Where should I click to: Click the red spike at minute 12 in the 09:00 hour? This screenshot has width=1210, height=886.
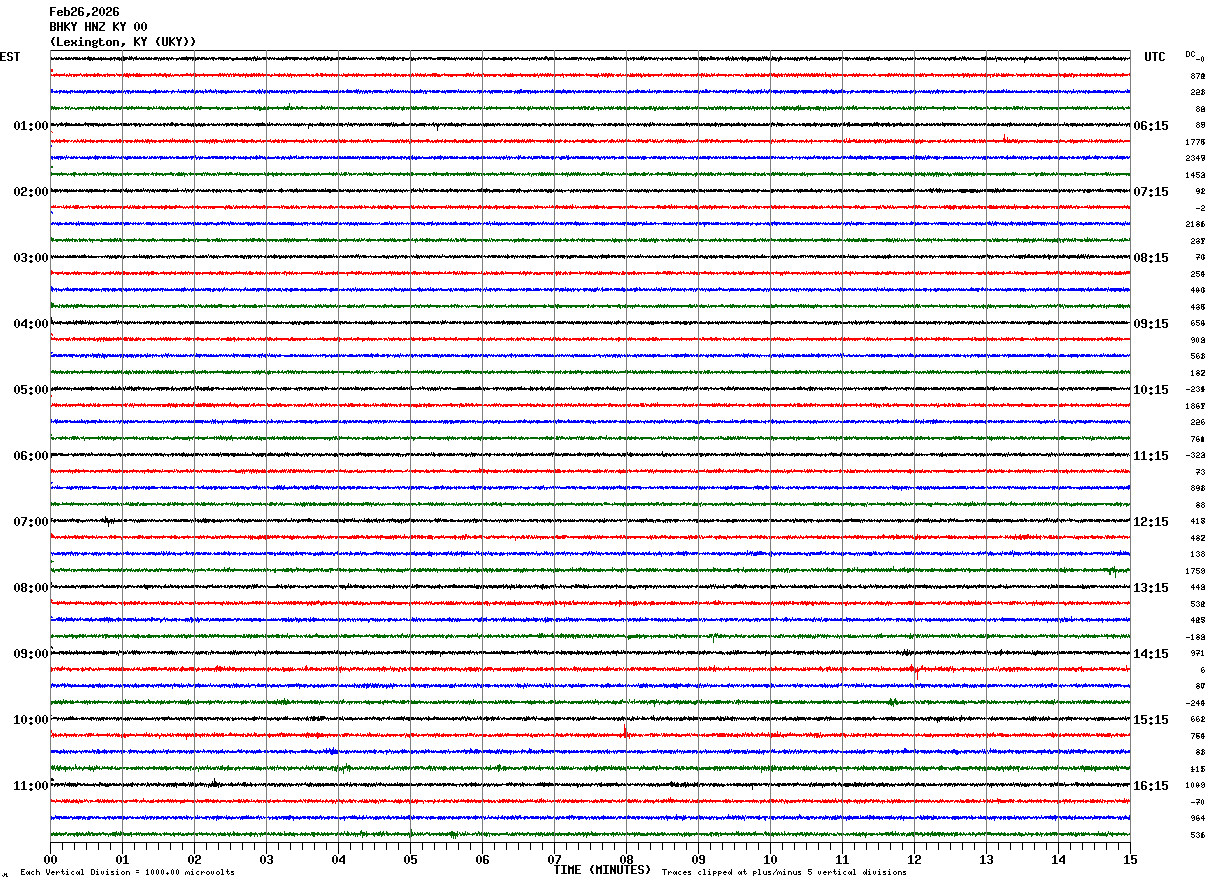[916, 671]
